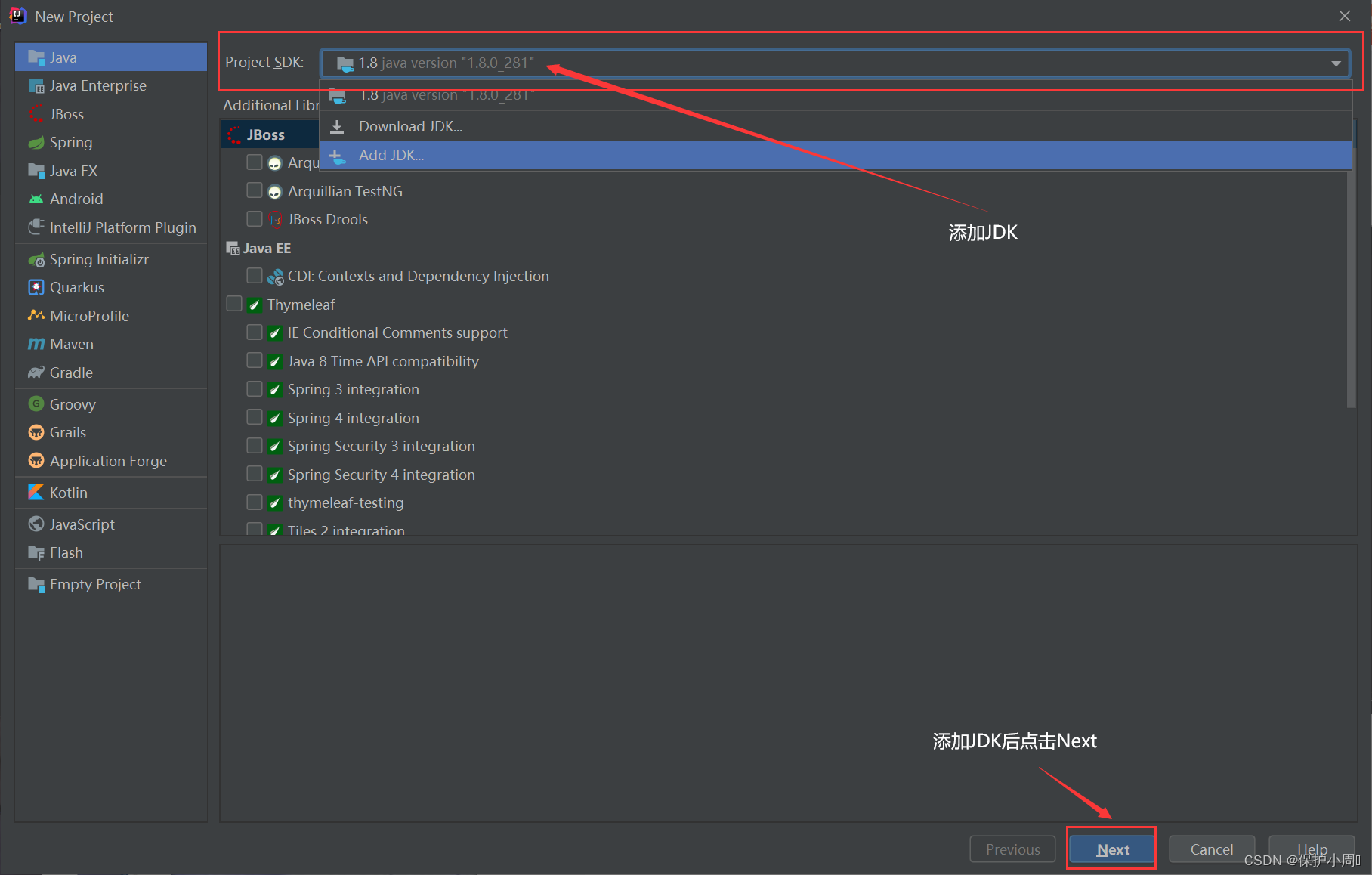Click the MicroProfile label
The height and width of the screenshot is (875, 1372).
click(89, 316)
